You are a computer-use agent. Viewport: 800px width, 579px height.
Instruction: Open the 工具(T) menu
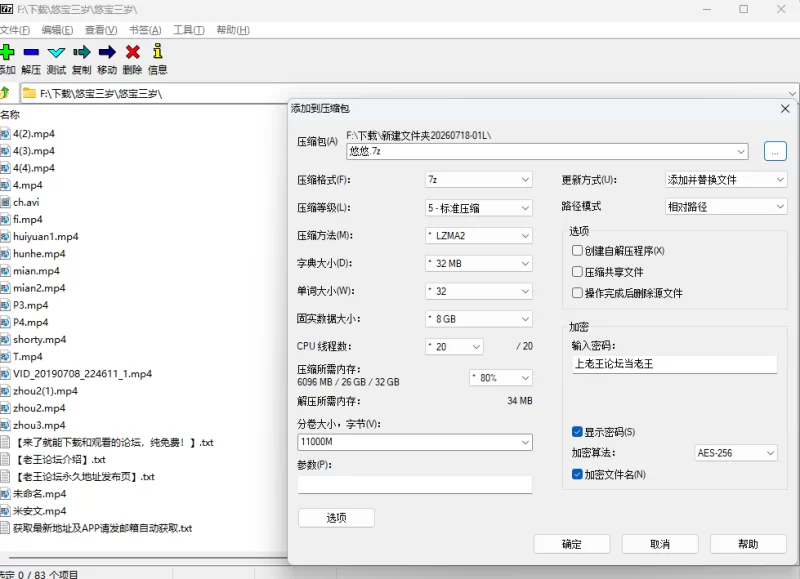click(x=189, y=30)
